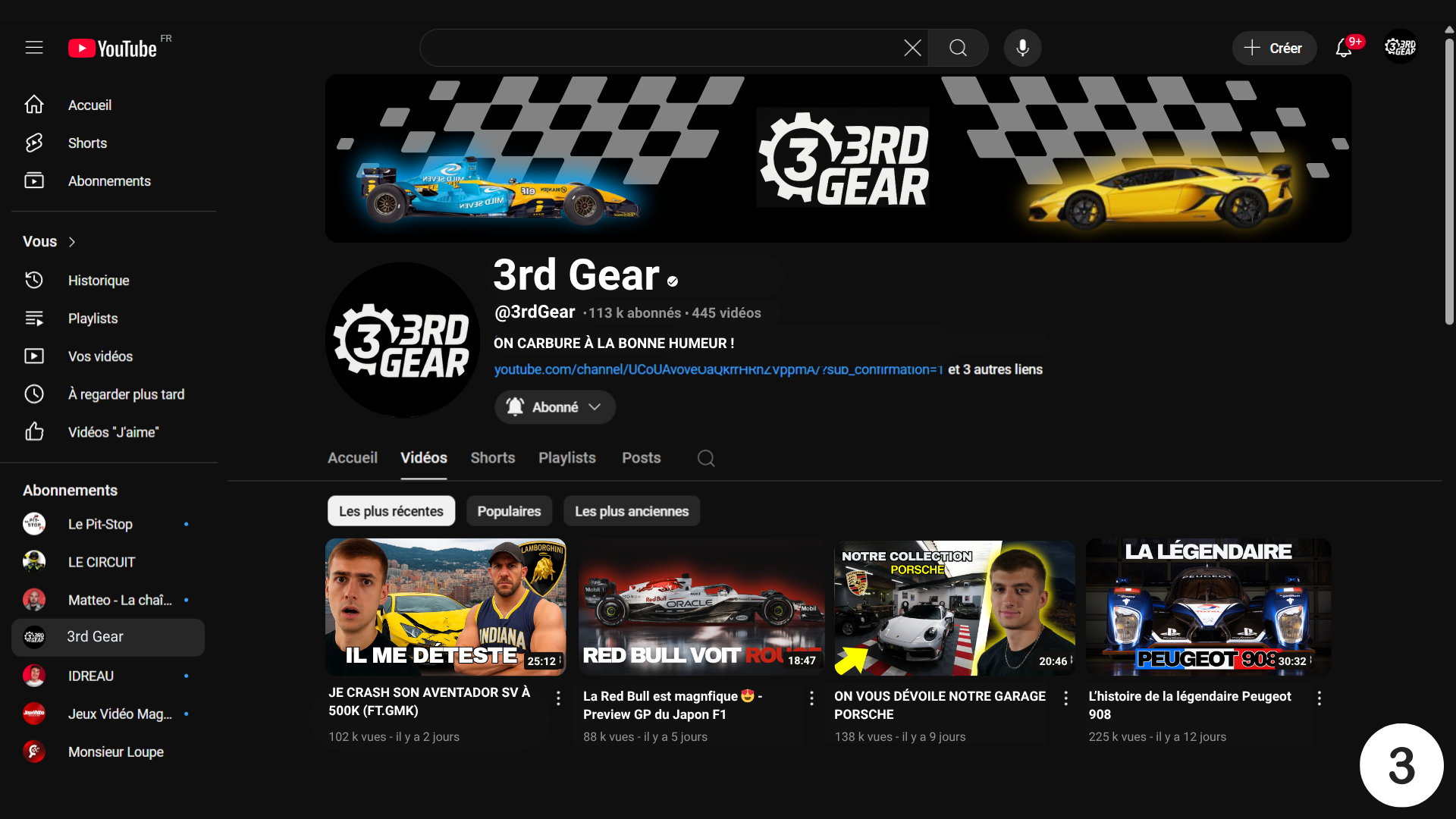The width and height of the screenshot is (1456, 819).
Task: Open the notifications bell
Action: [1344, 48]
